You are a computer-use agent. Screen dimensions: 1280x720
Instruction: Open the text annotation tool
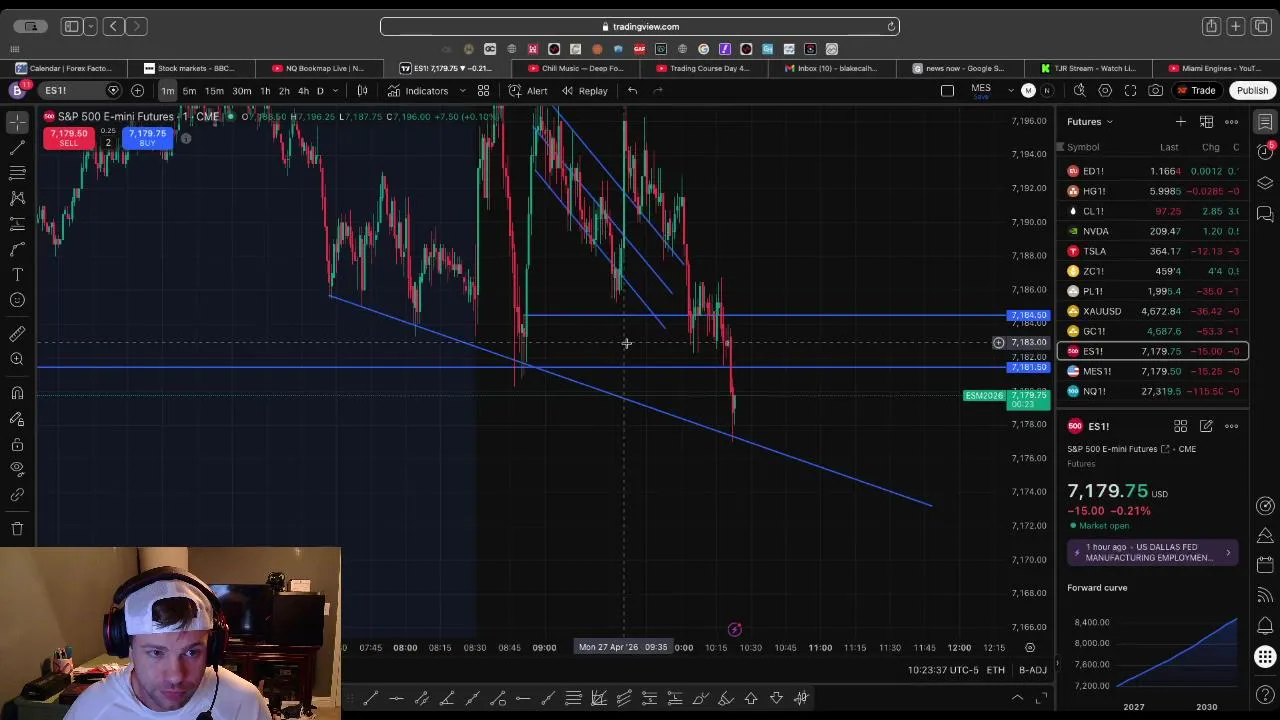(x=17, y=274)
